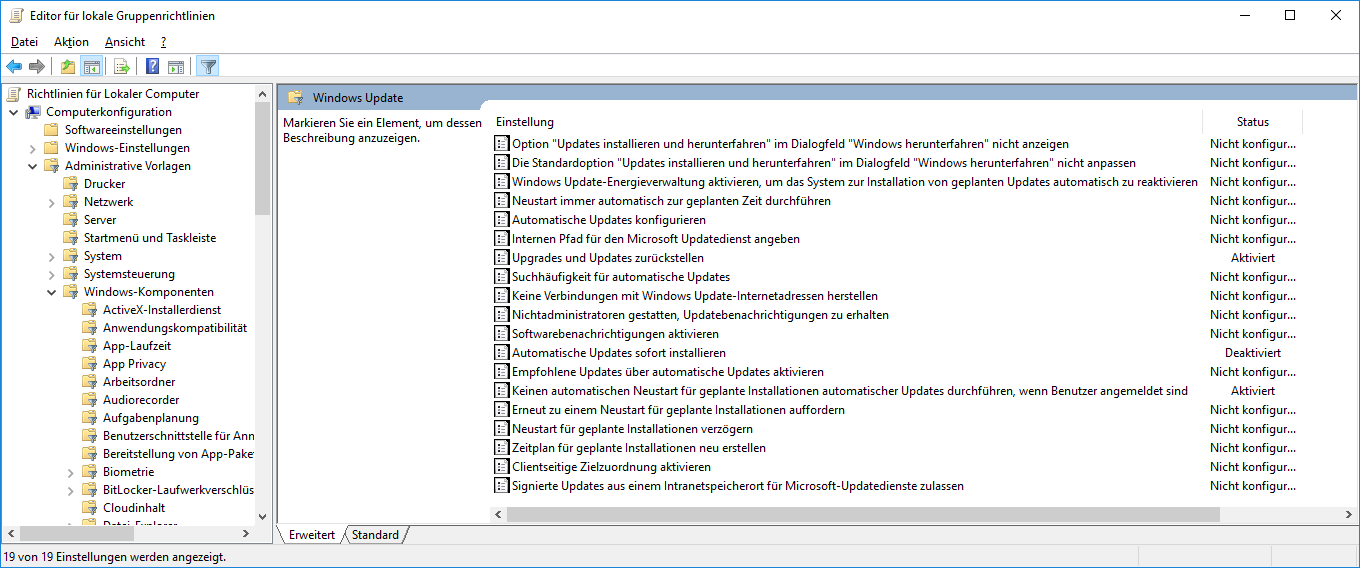
Task: Toggle the action pane toolbar icon
Action: (x=176, y=67)
